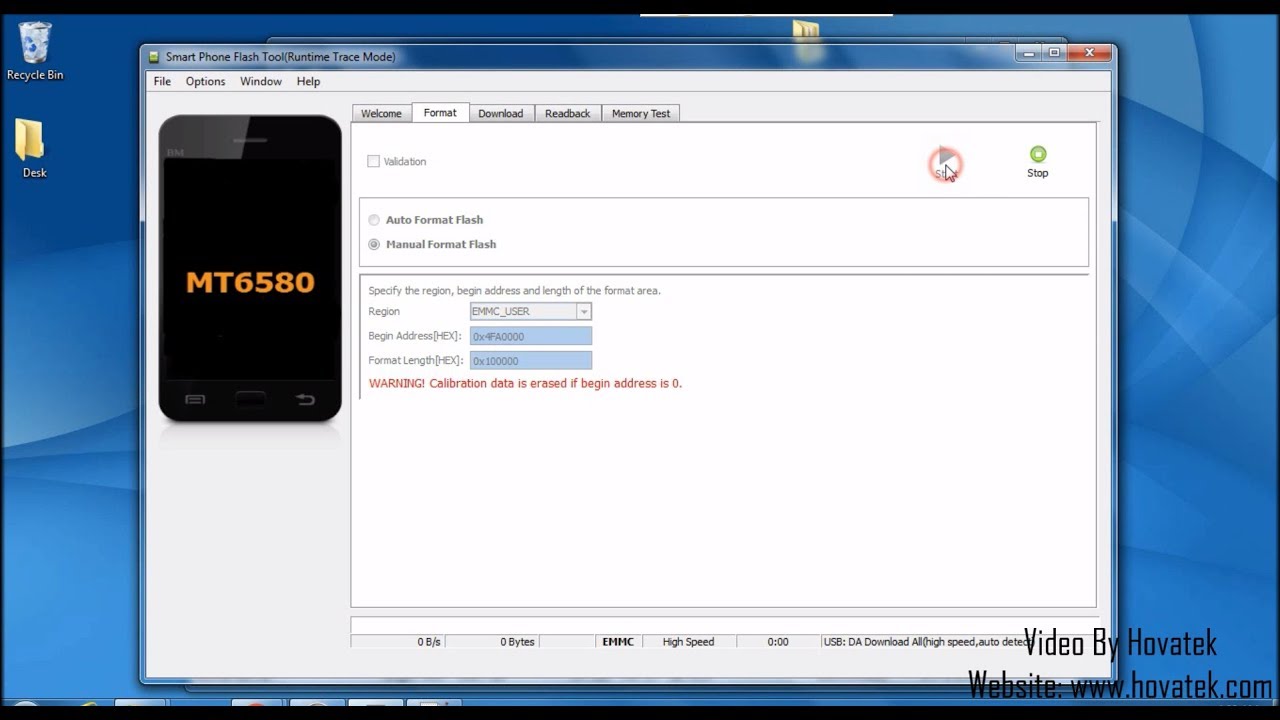Screen dimensions: 1280x720
Task: Open the Options menu
Action: (x=205, y=82)
